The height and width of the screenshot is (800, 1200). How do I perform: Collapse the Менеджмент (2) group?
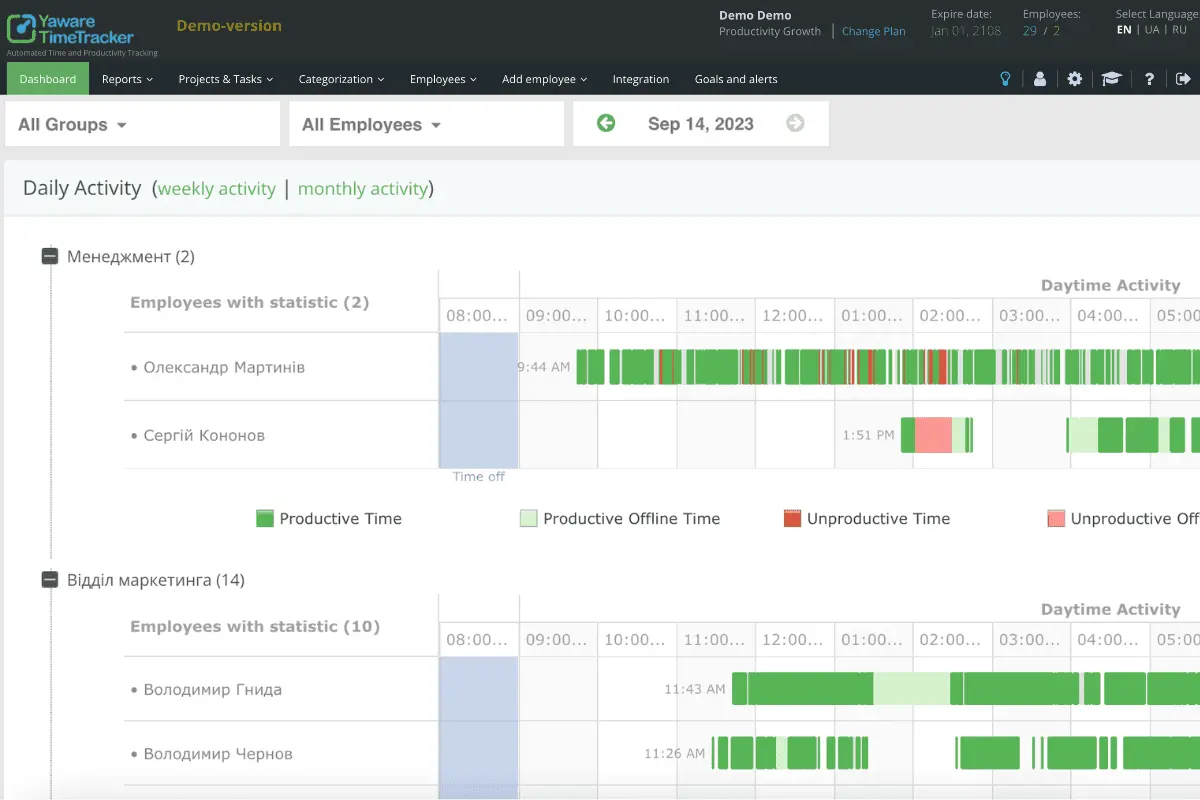50,256
